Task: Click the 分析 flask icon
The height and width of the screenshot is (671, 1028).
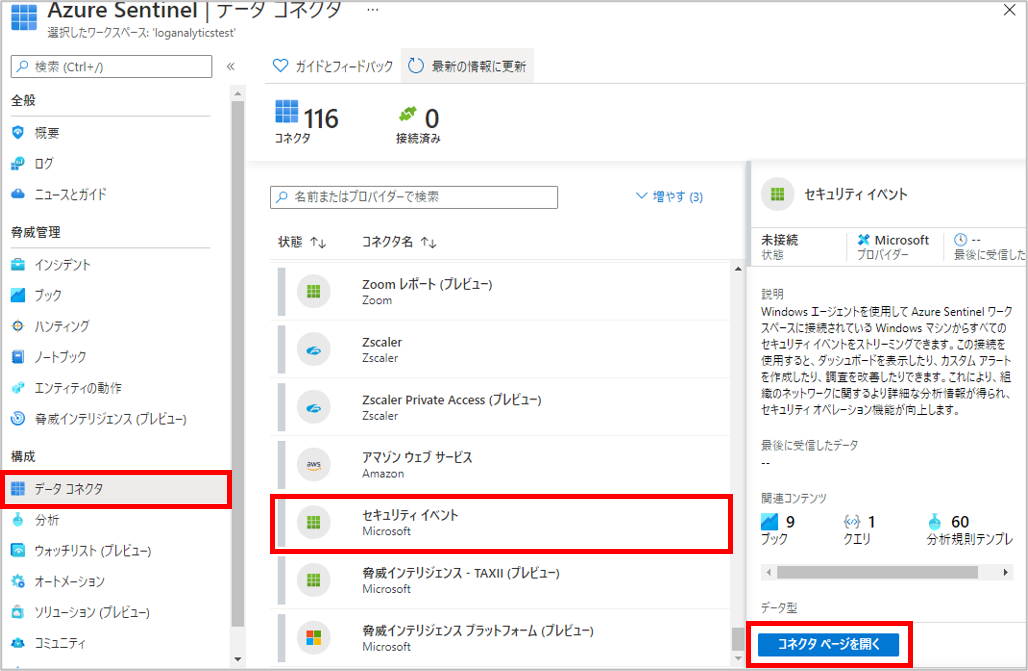Action: (18, 519)
